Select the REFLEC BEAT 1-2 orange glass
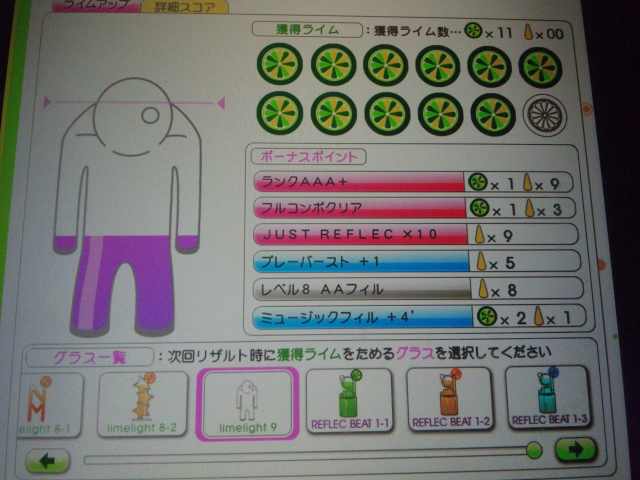Viewport: 640px width, 480px height. pyautogui.click(x=451, y=399)
